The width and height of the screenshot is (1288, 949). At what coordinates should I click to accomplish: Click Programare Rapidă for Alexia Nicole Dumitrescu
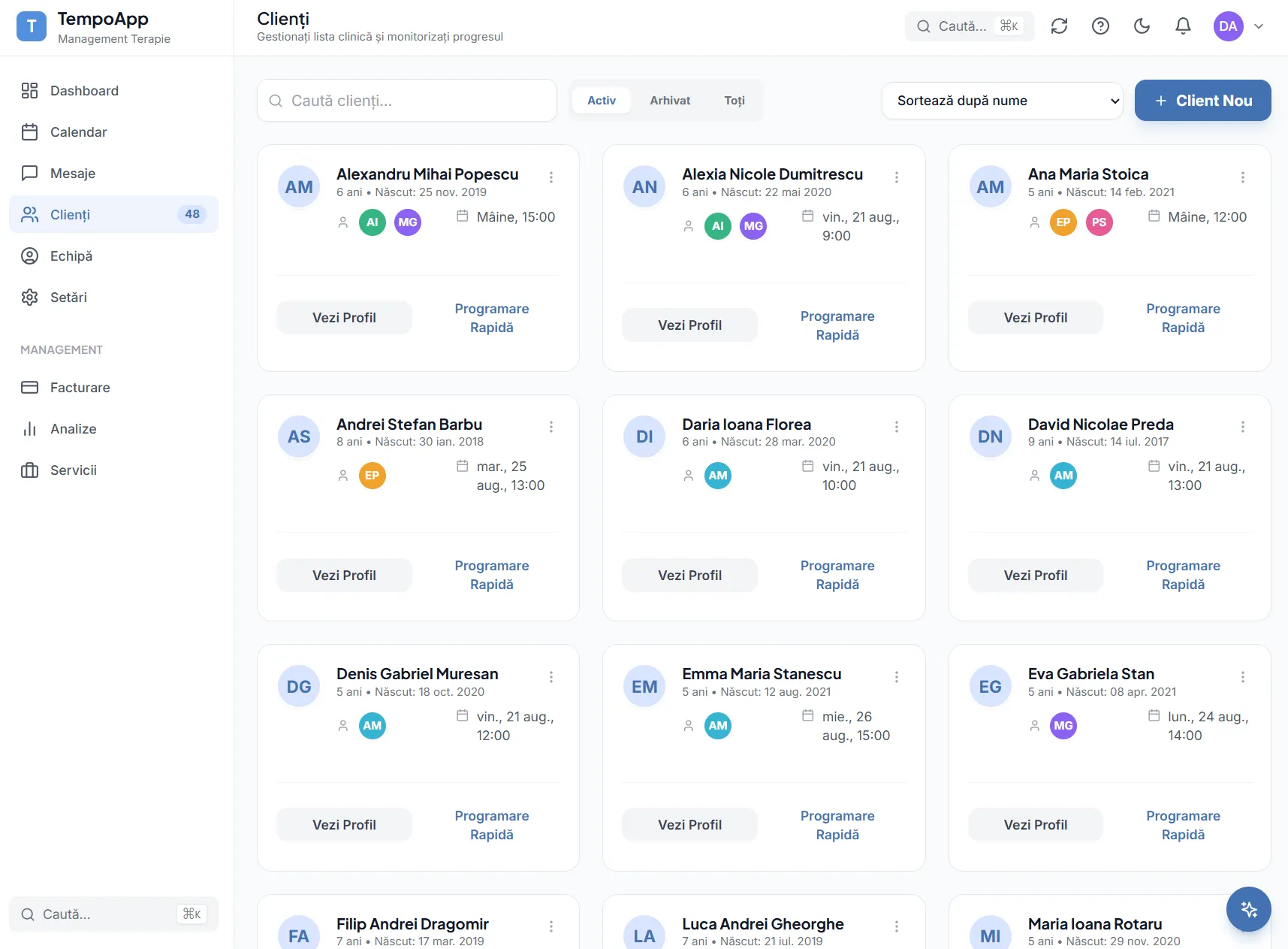(x=837, y=325)
